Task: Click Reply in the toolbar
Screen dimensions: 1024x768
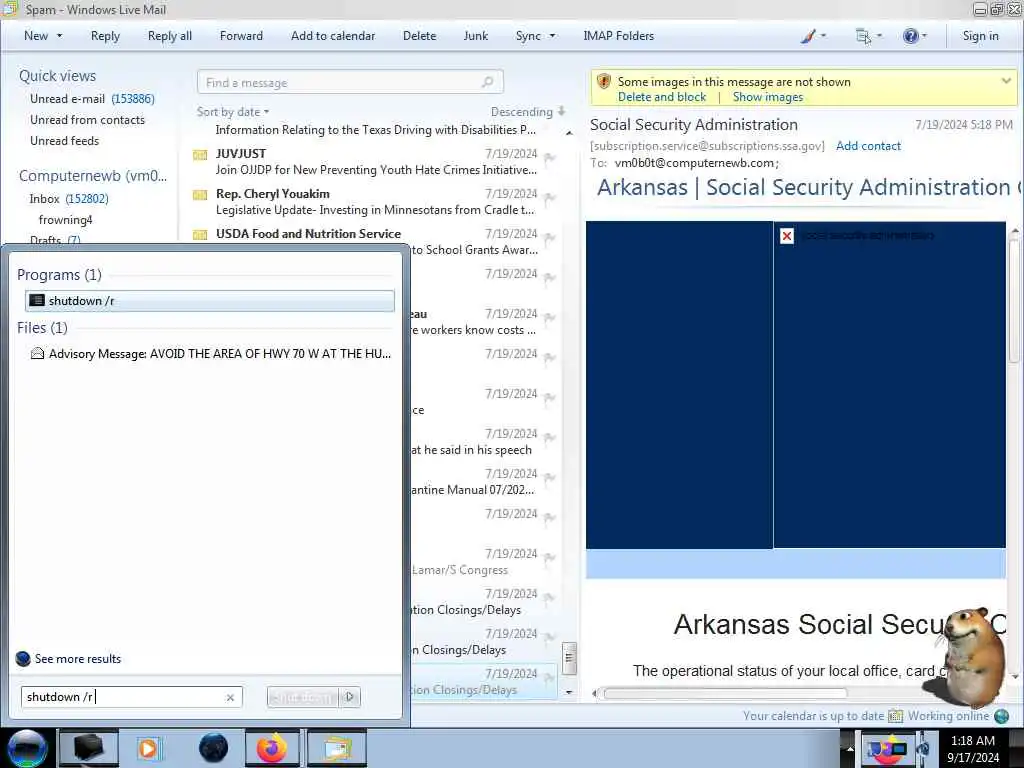Action: 105,36
